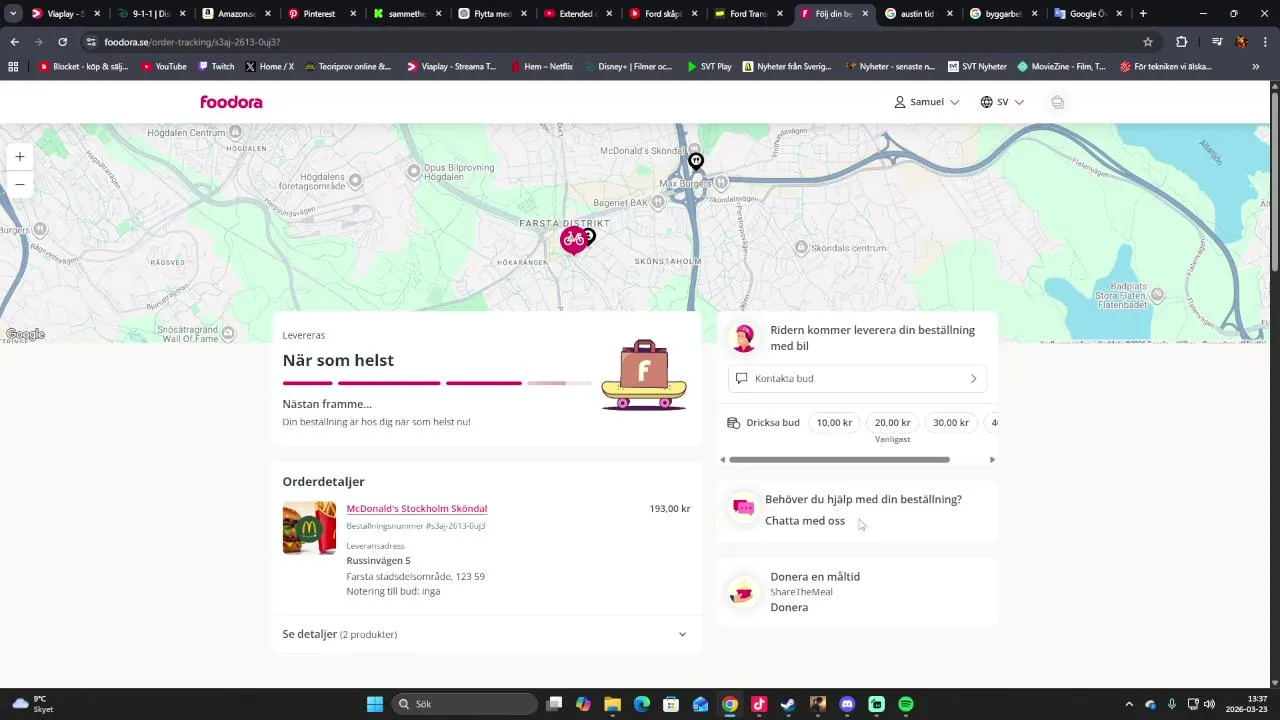Click the rider avatar icon
1280x720 pixels.
743,338
